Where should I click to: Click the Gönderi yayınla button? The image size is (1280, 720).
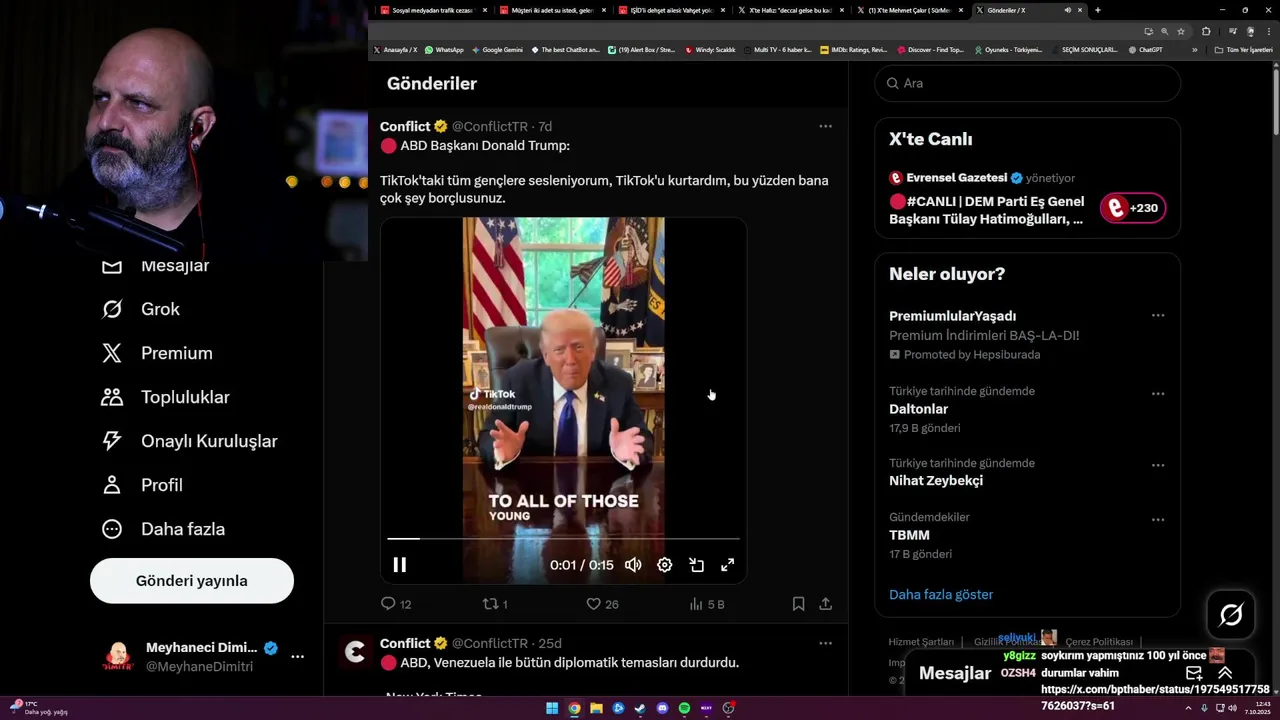[x=192, y=581]
